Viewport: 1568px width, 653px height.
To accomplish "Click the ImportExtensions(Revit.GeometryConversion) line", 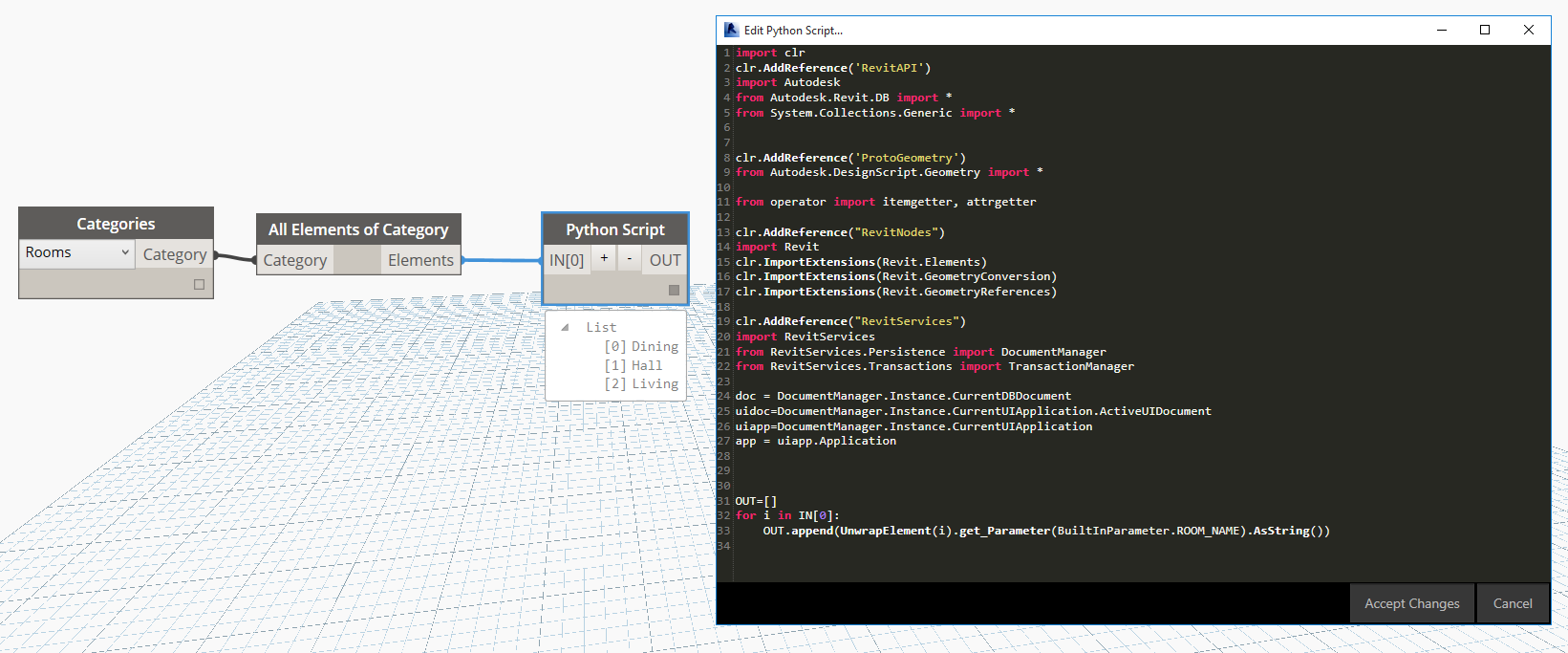I will click(x=896, y=276).
